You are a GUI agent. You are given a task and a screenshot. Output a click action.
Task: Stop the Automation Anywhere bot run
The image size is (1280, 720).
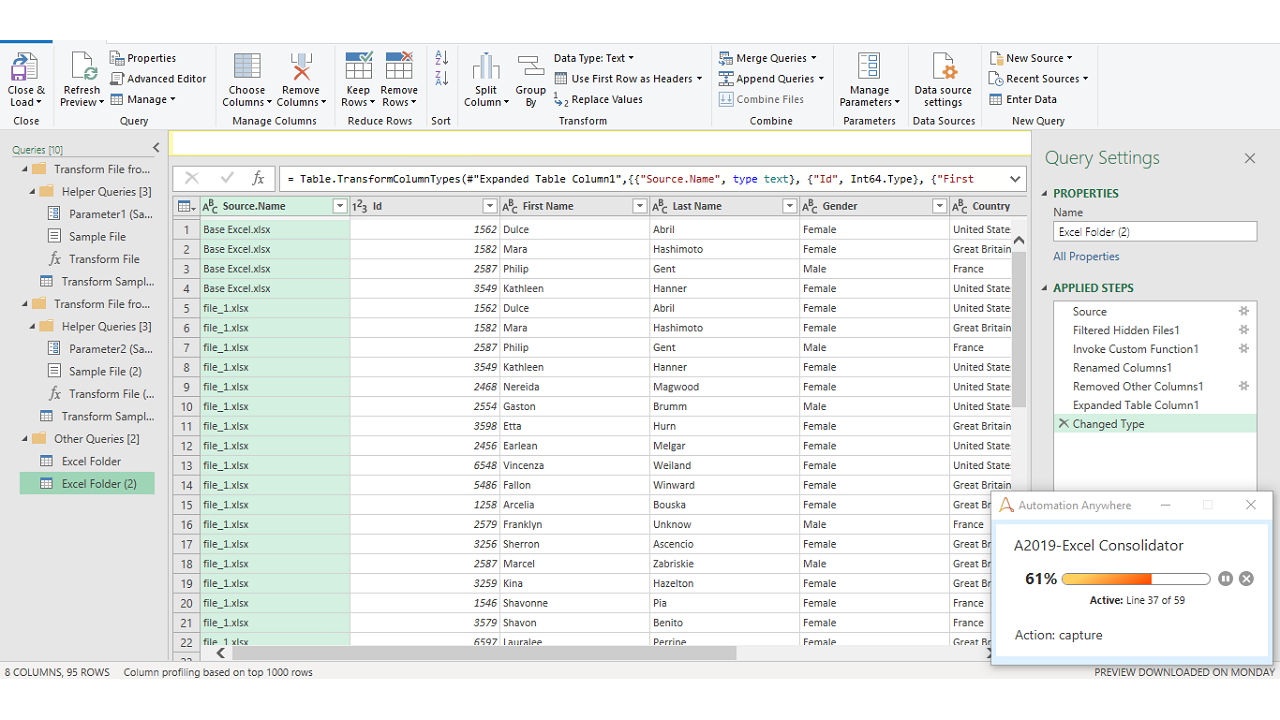1246,579
